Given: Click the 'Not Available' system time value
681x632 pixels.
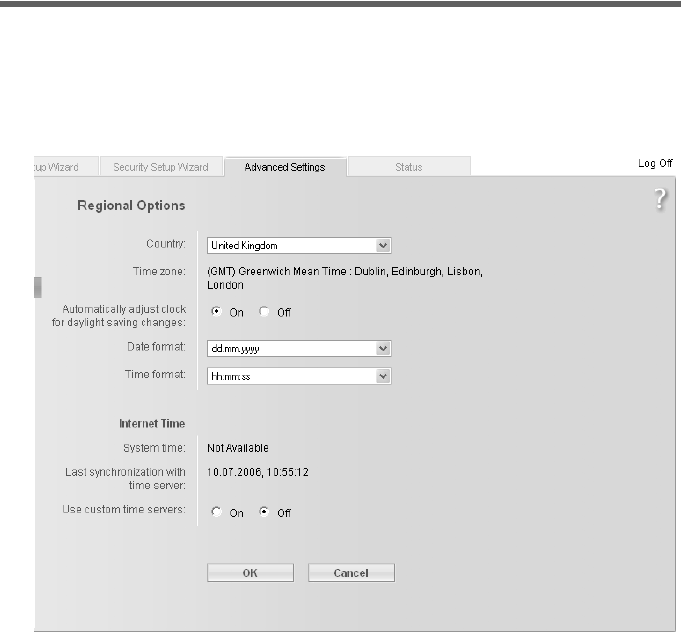Looking at the screenshot, I should tap(238, 448).
